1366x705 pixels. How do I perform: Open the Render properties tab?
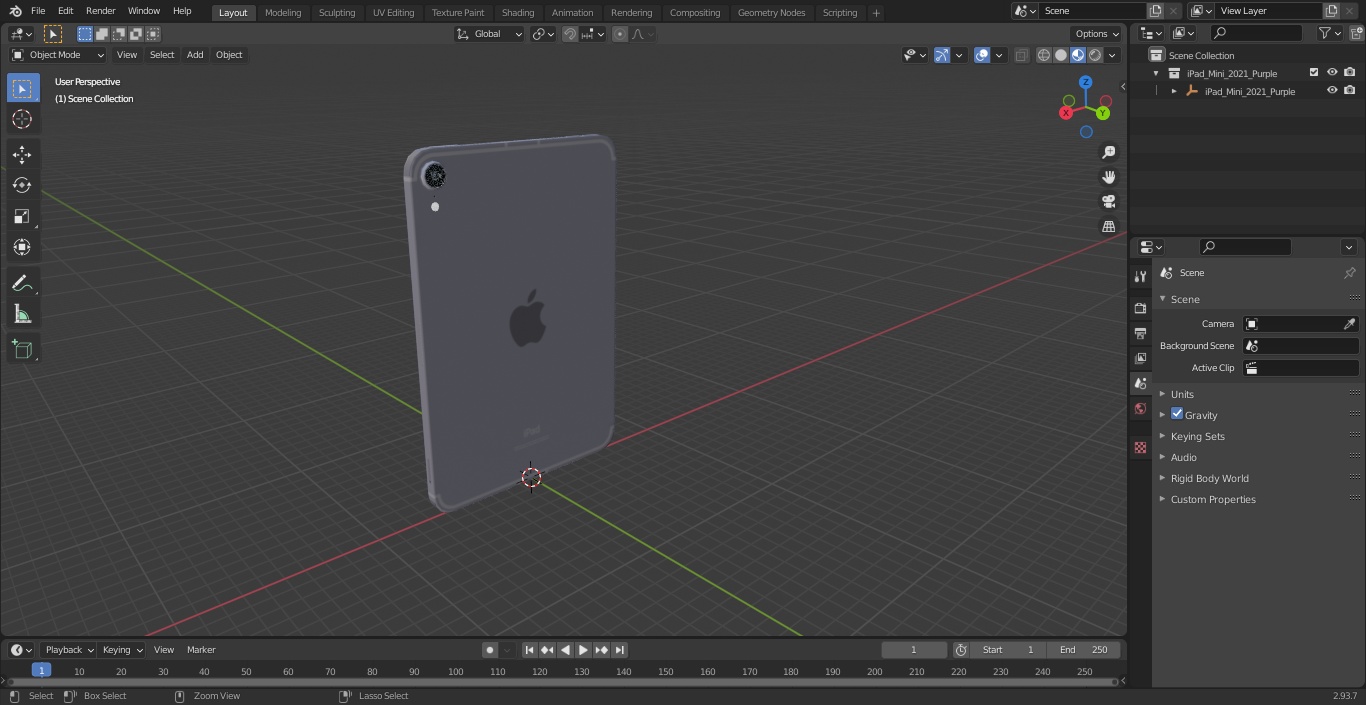click(1140, 308)
